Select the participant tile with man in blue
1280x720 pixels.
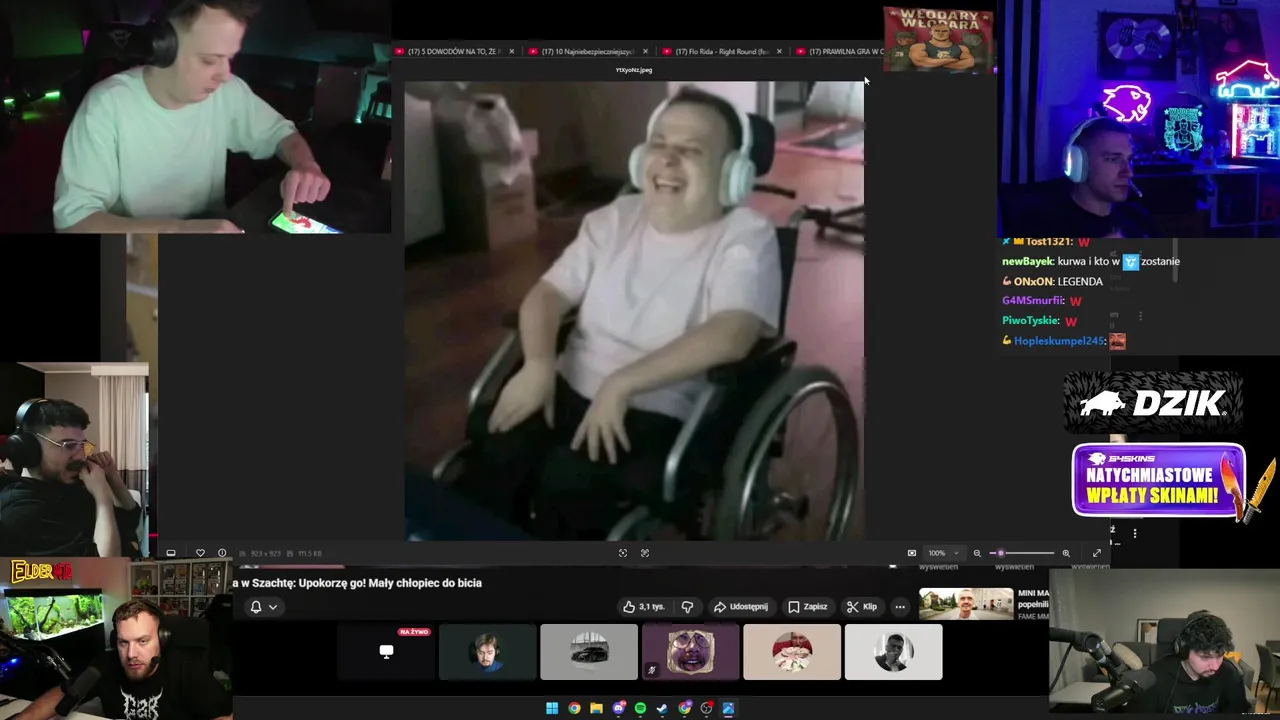click(x=487, y=652)
